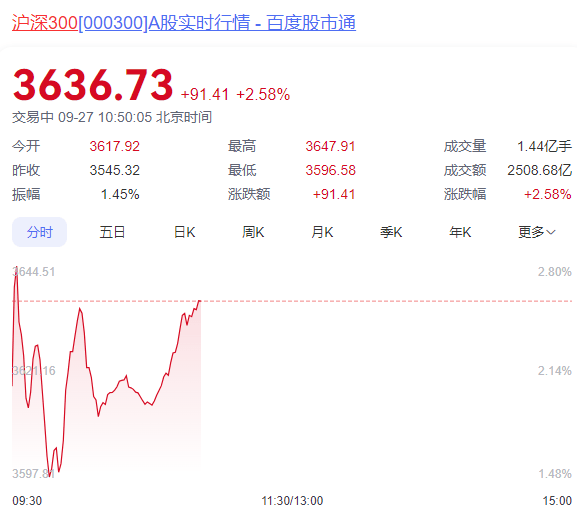The height and width of the screenshot is (521, 577).
Task: Click the 成交额 value 2508.68亿
Action: pyautogui.click(x=539, y=170)
